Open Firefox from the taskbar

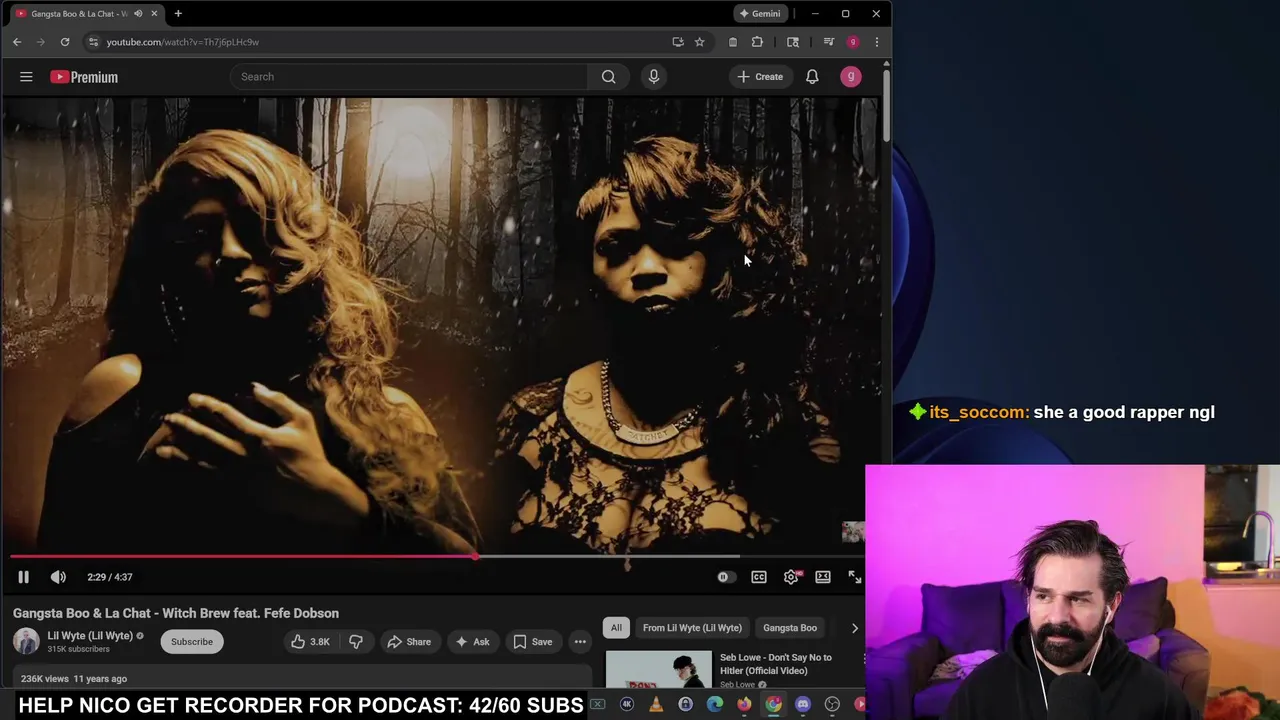click(744, 705)
